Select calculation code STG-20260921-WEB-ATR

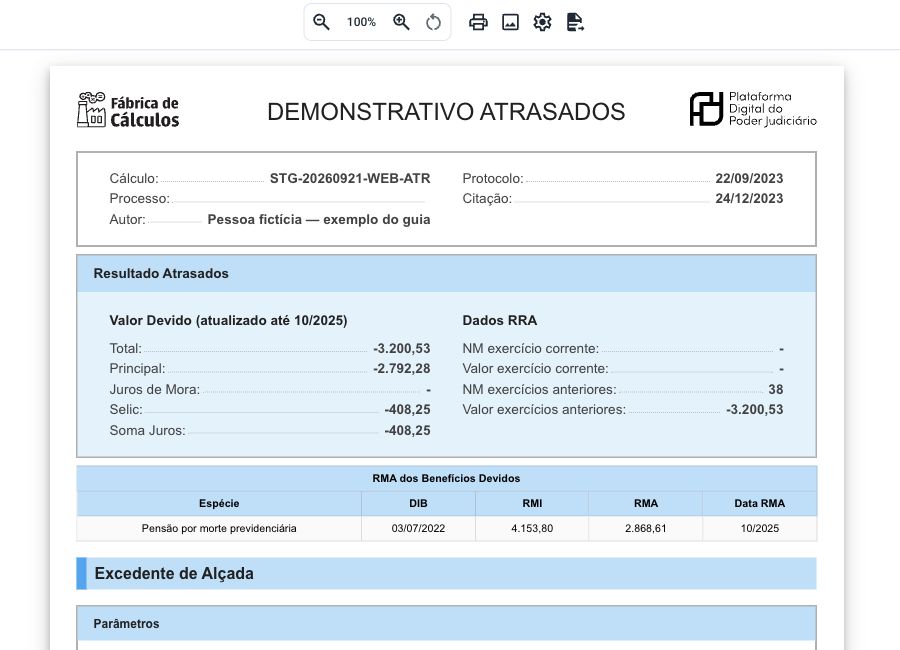pyautogui.click(x=350, y=179)
